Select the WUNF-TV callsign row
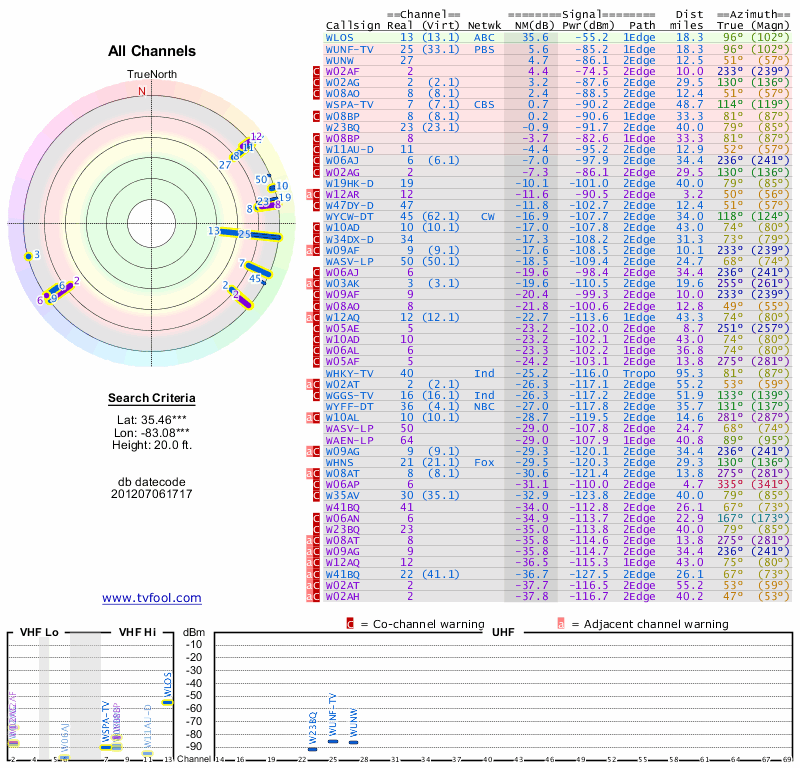 (349, 49)
